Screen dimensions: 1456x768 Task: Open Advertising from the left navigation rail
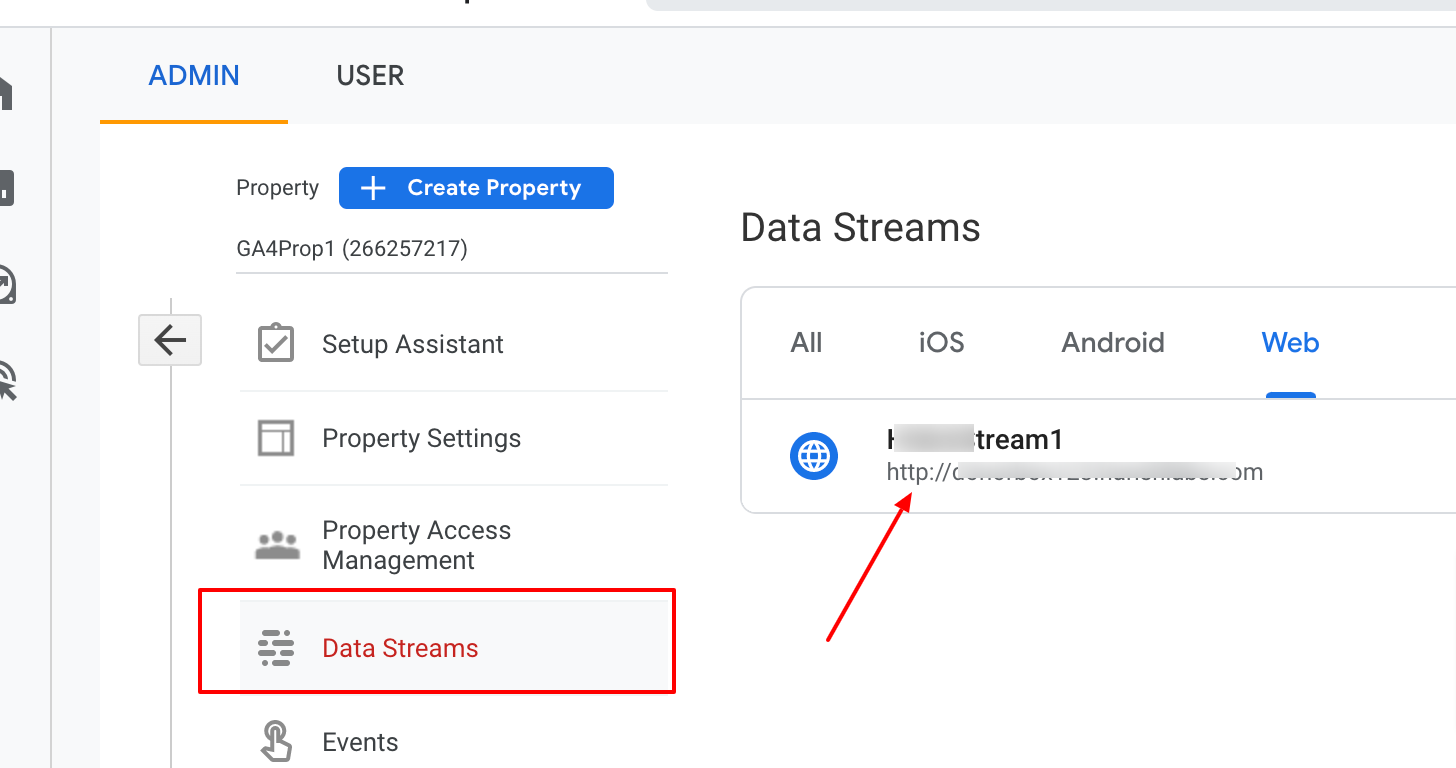coord(6,381)
